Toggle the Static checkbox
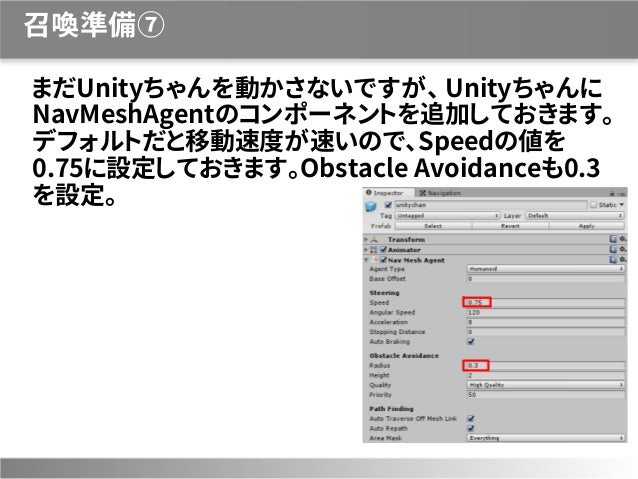 tap(594, 205)
